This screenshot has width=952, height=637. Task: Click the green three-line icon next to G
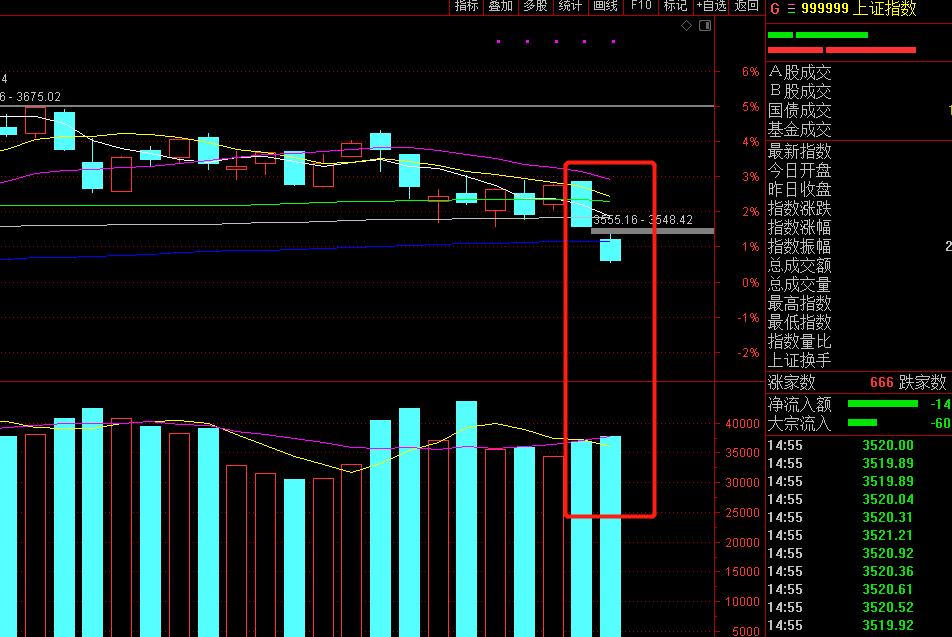point(790,8)
